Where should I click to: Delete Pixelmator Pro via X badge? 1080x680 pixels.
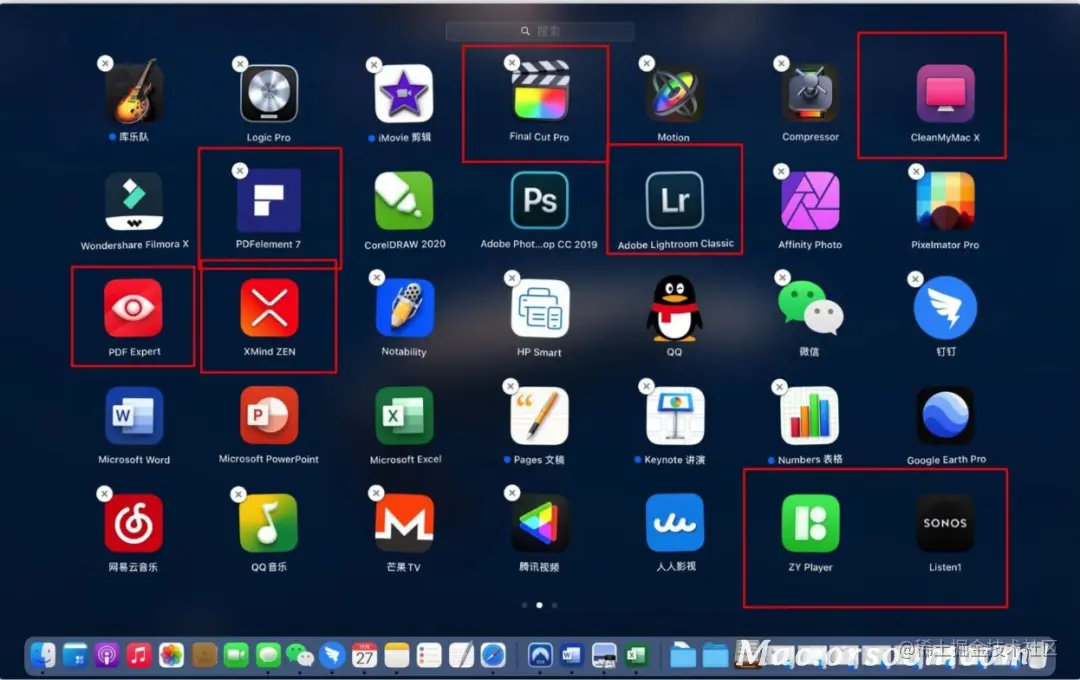(x=915, y=171)
